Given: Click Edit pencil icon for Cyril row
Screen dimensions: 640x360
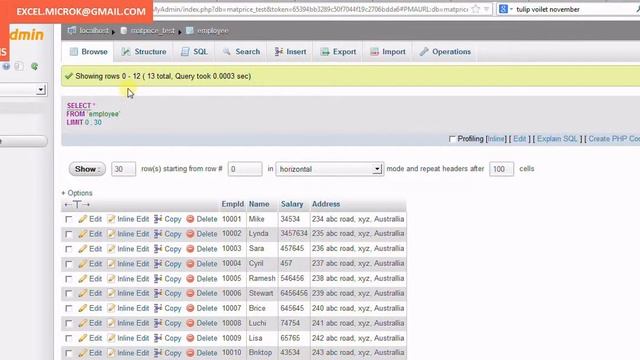Looking at the screenshot, I should (83, 264).
